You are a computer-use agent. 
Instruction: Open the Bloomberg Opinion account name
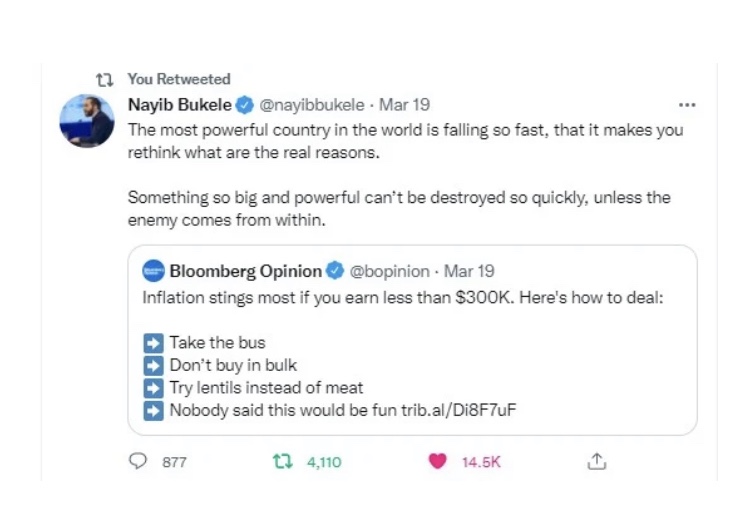245,271
